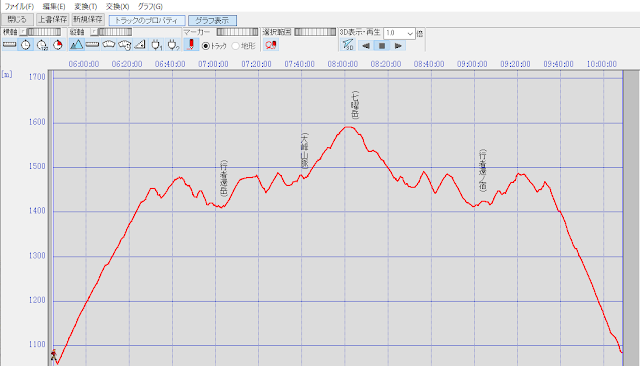Open the 交換(X) menu
This screenshot has height=366, width=640.
(x=118, y=7)
